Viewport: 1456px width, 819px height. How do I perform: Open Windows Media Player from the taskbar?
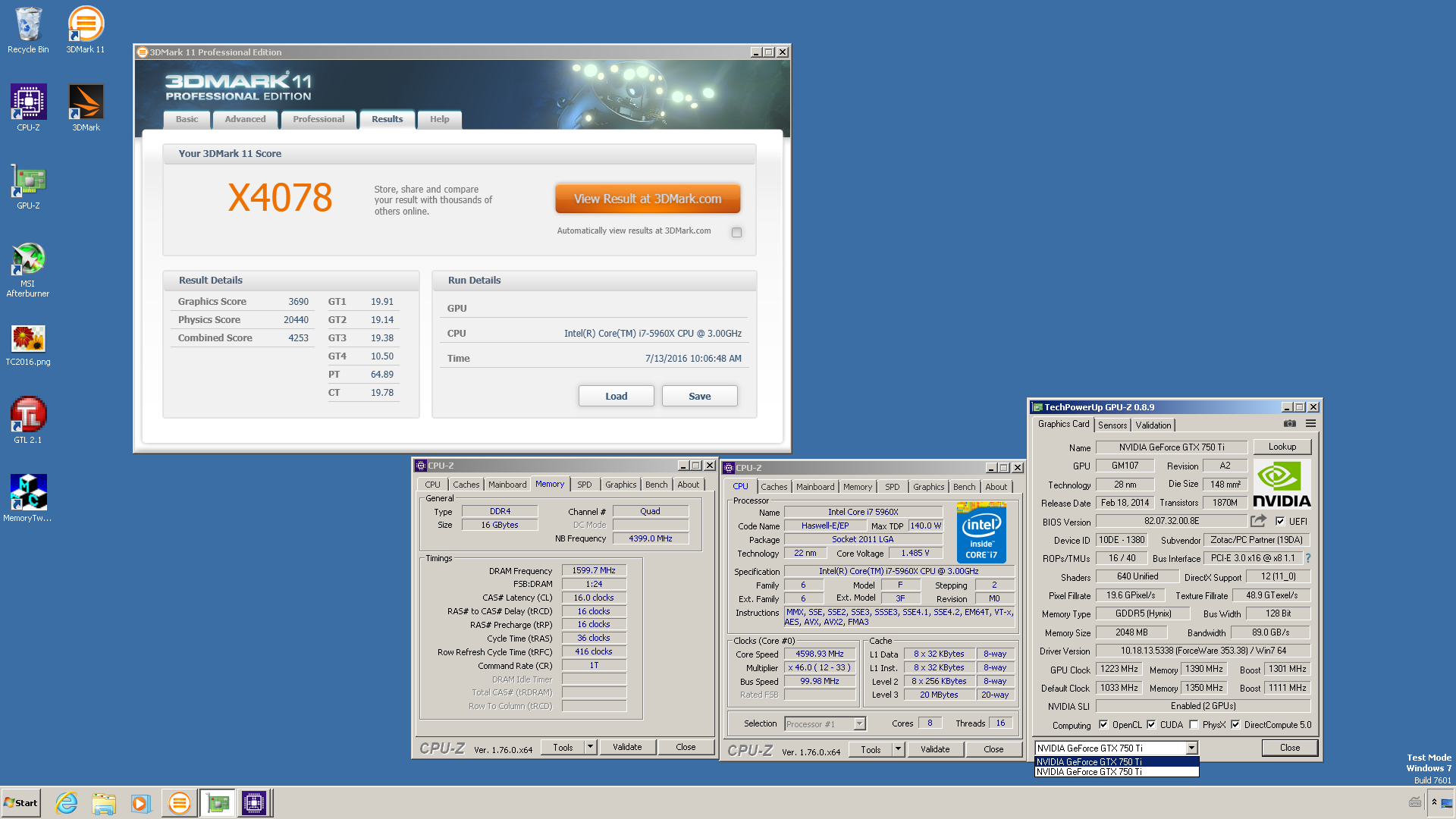(x=140, y=803)
